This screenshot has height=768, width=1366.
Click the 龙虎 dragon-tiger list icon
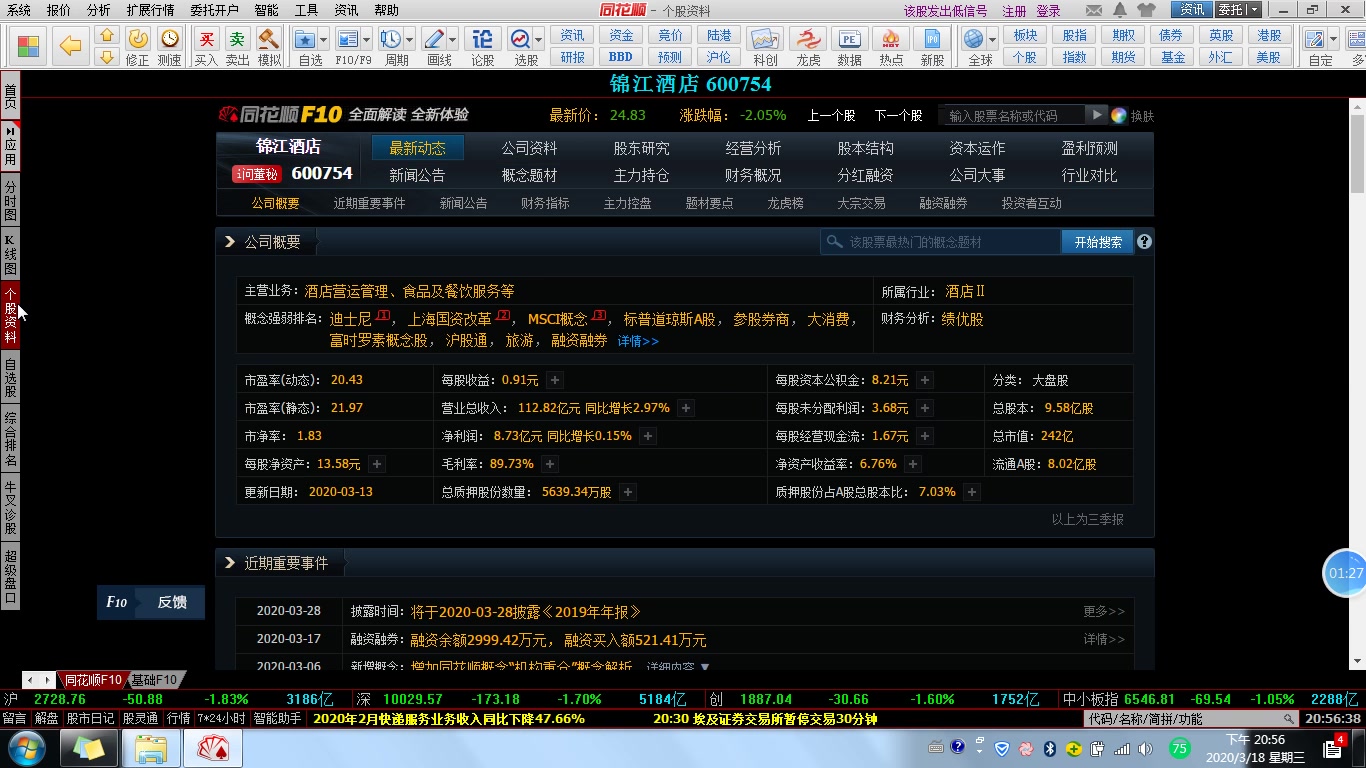click(x=808, y=40)
